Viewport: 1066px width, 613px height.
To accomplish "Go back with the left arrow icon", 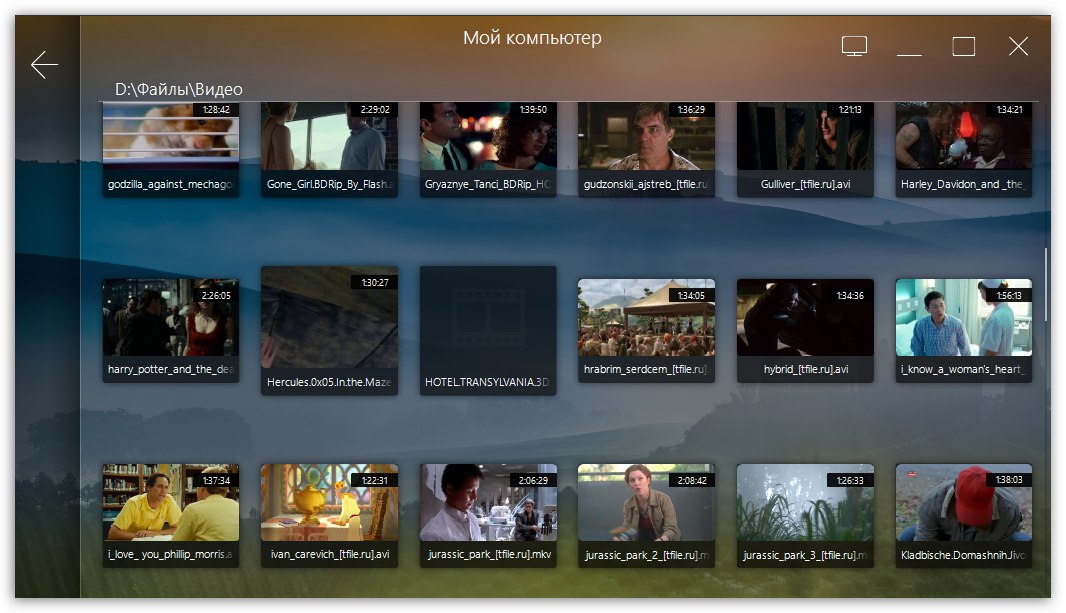I will [44, 65].
